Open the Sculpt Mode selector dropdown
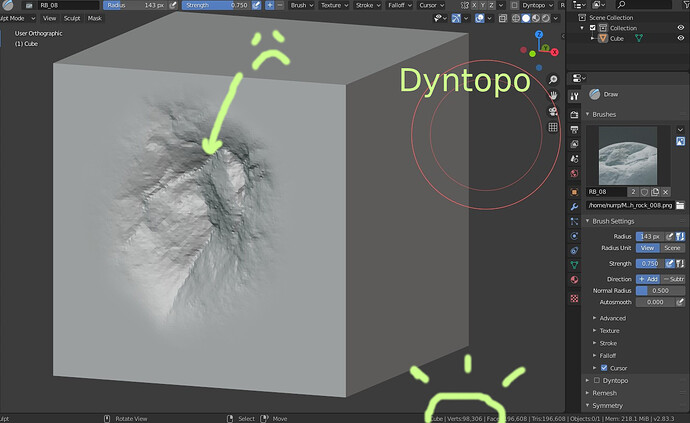Viewport: 690px width, 423px height. click(x=18, y=18)
